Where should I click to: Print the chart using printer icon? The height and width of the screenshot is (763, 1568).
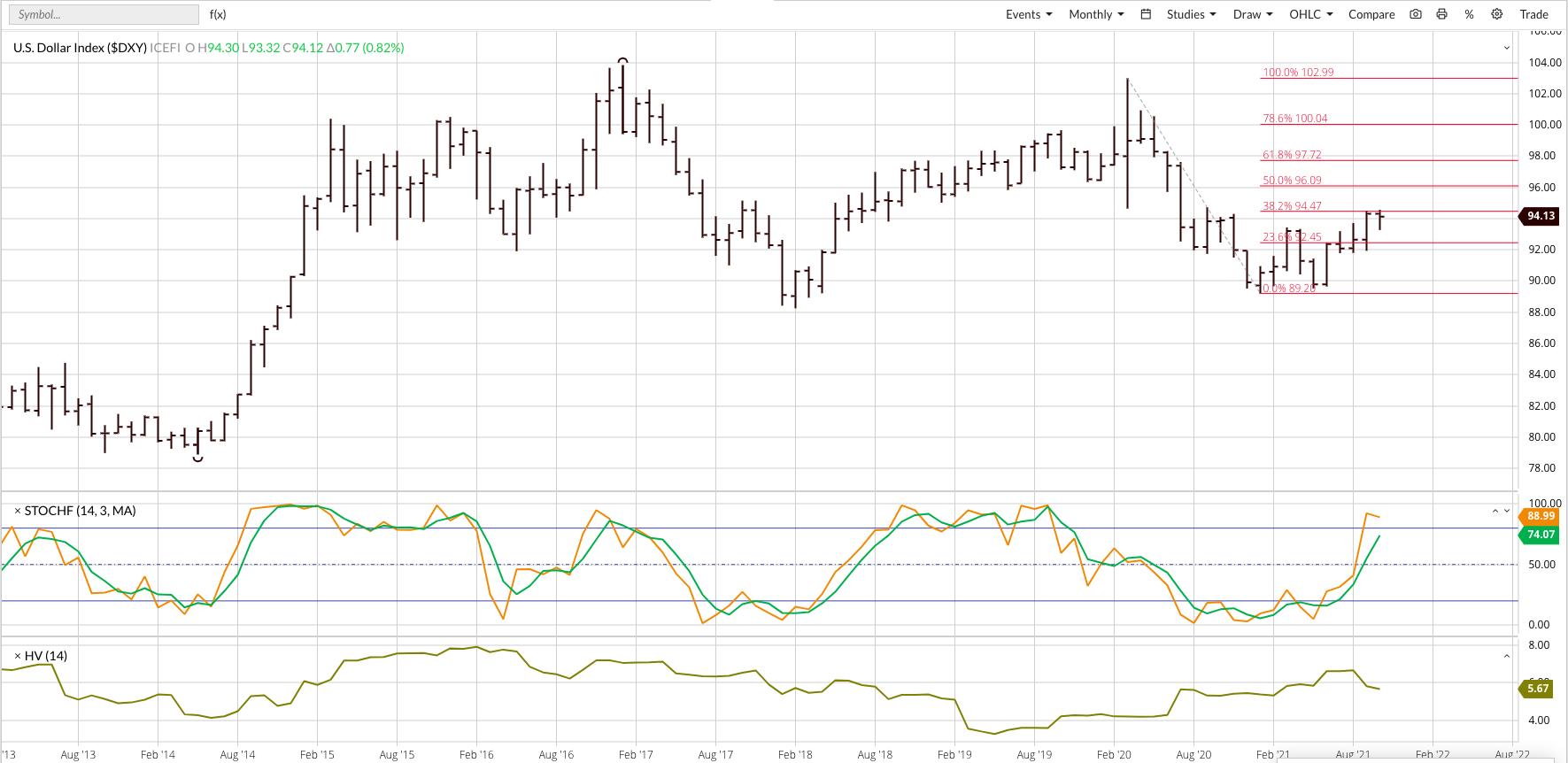click(1442, 14)
